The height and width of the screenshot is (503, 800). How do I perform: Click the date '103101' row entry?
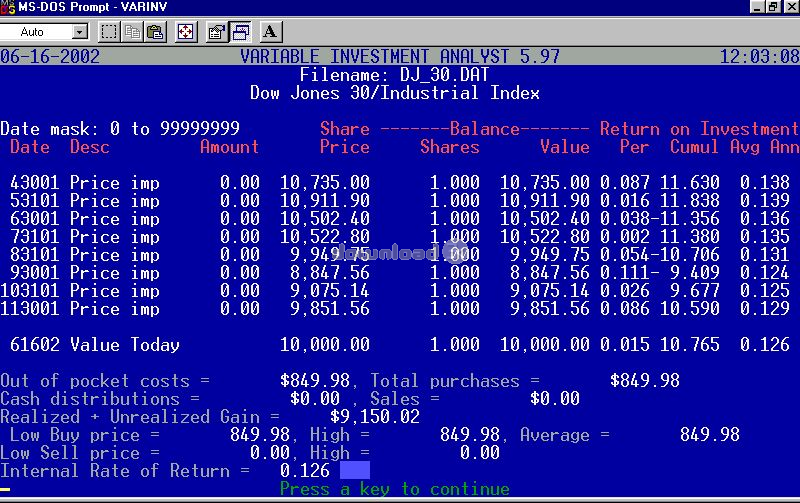pos(30,291)
